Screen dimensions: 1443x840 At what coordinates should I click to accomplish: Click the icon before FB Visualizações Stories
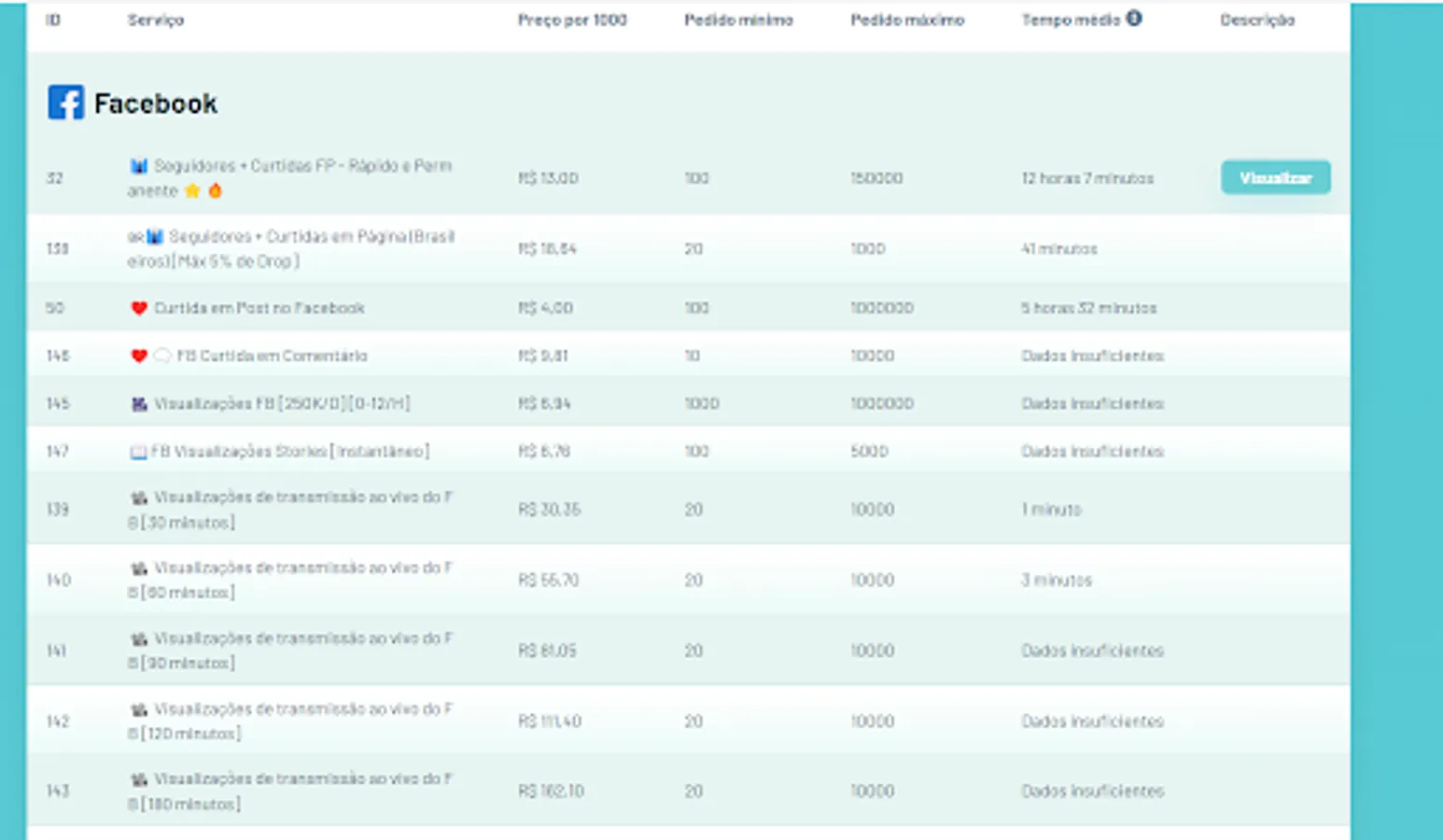pos(138,452)
